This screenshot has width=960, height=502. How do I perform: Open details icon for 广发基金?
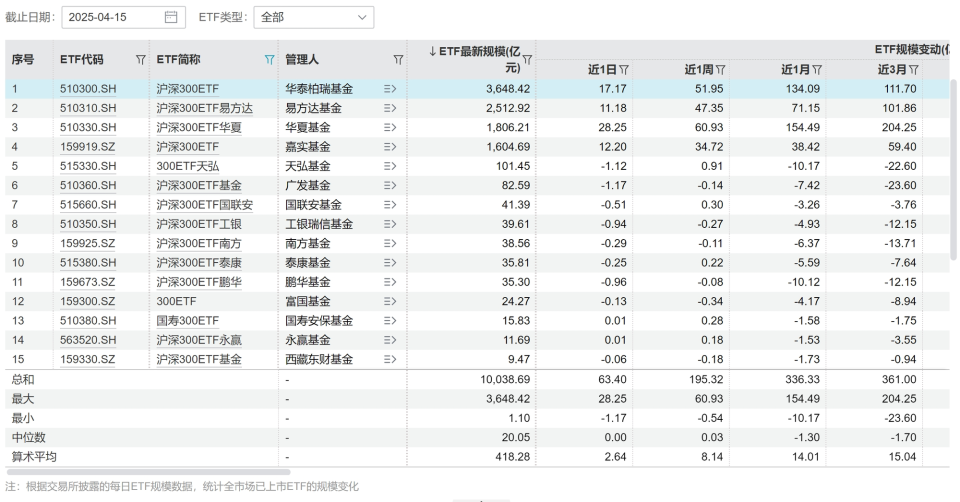[x=390, y=185]
